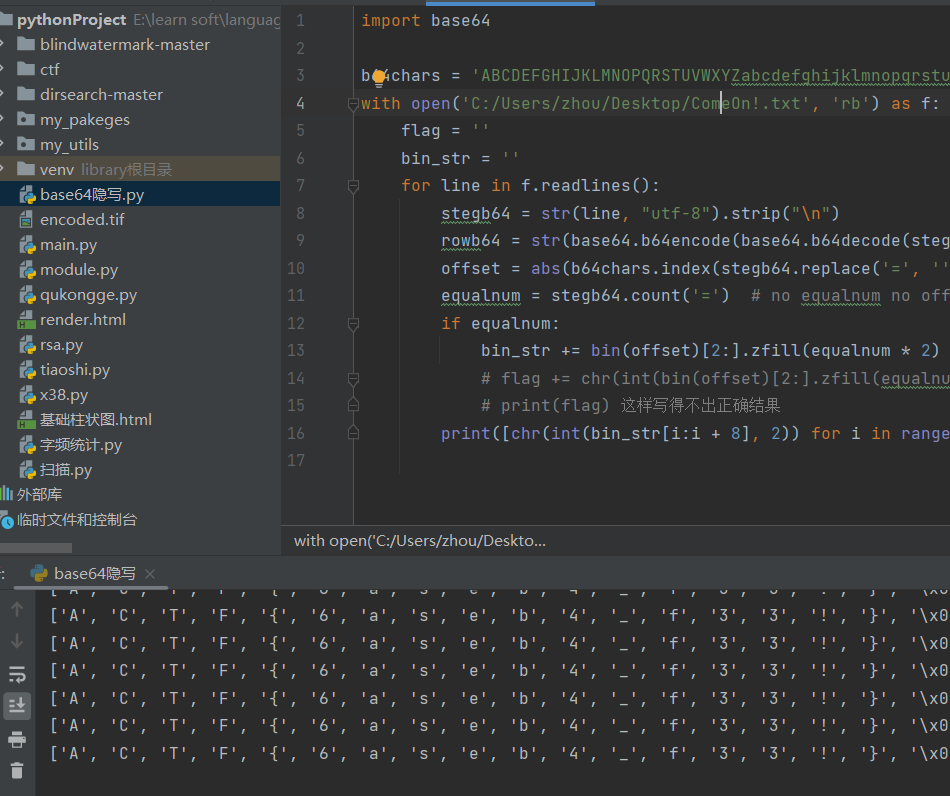The height and width of the screenshot is (796, 950).
Task: Toggle soft-wrap in the run console
Action: click(17, 674)
